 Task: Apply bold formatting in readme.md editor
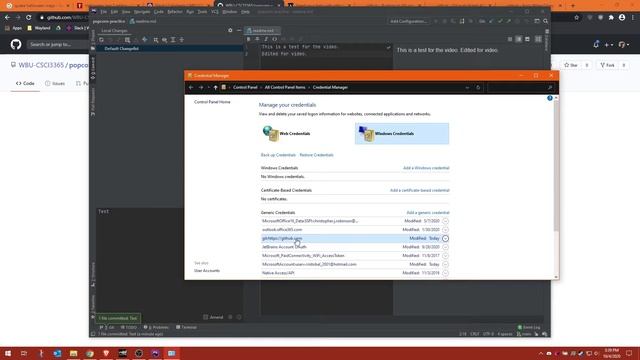pyautogui.click(x=248, y=39)
